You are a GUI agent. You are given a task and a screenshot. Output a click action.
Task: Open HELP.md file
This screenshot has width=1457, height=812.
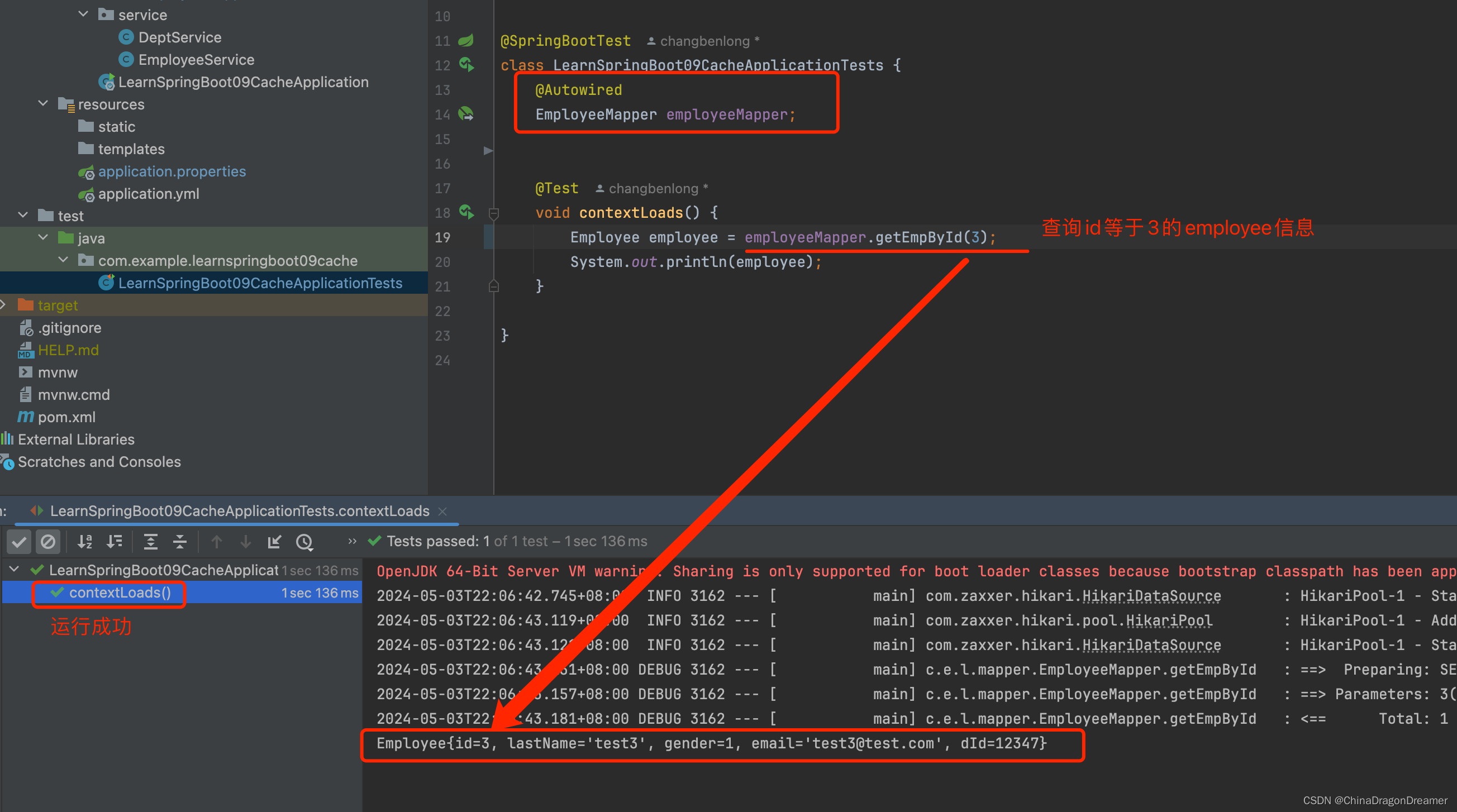pos(68,350)
